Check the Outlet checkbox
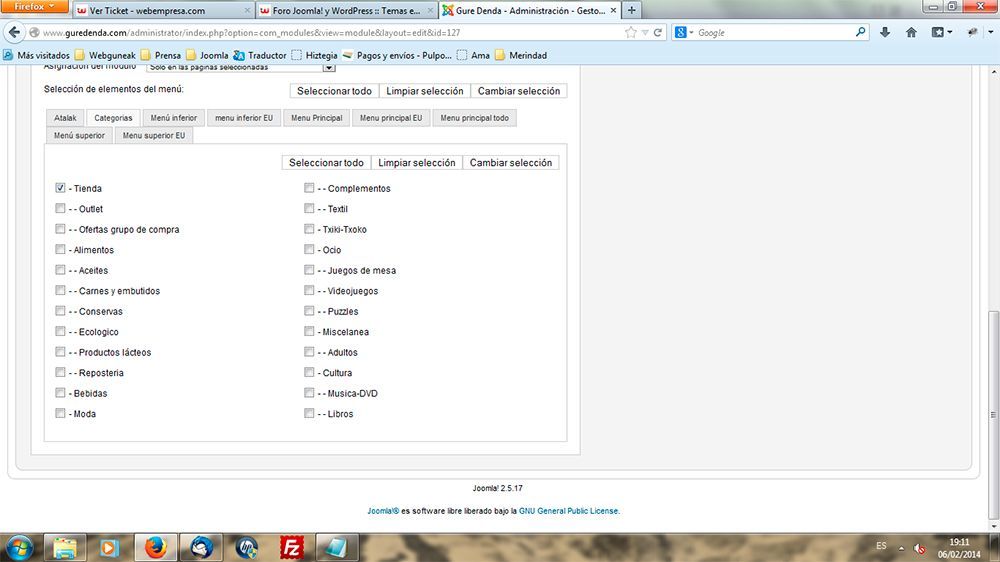This screenshot has width=1000, height=562. (x=60, y=209)
